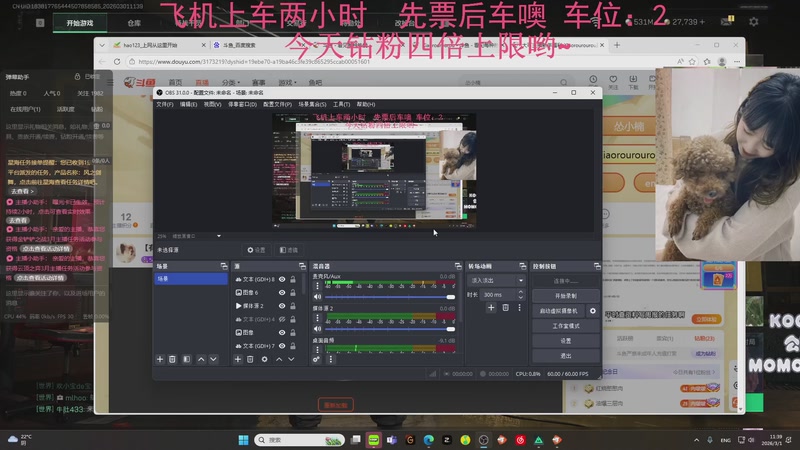The image size is (800, 450).
Task: Undock the Mixer panel via its float icon
Action: tap(458, 266)
